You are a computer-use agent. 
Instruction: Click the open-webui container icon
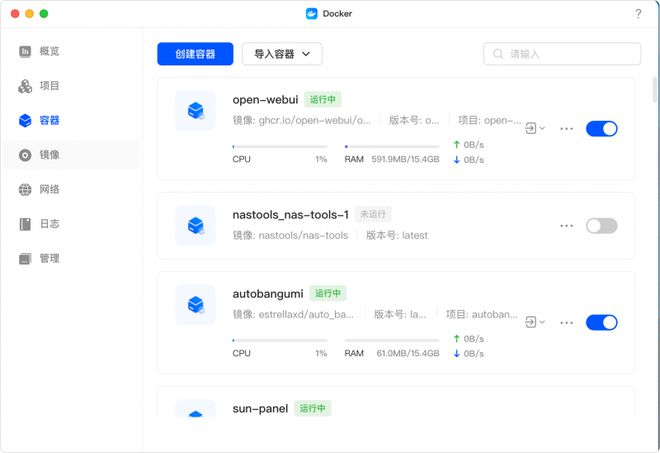click(195, 111)
